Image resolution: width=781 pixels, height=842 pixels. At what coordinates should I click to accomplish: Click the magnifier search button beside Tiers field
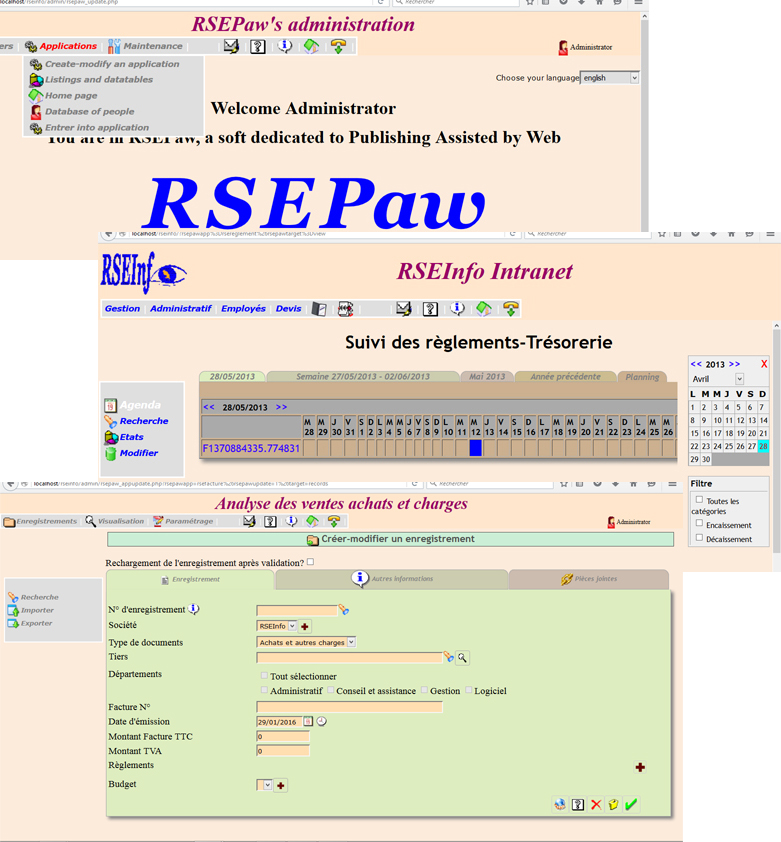[x=462, y=657]
